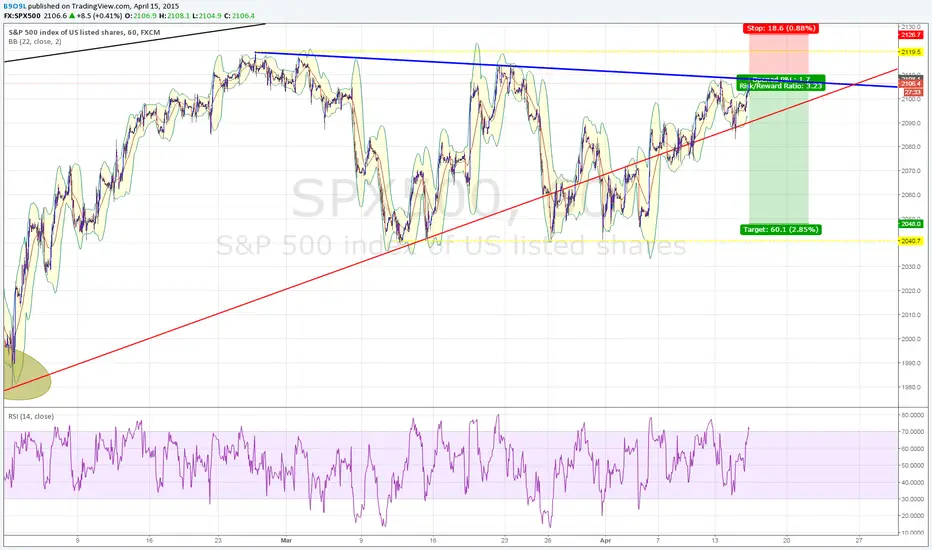932x550 pixels.
Task: Click the 30.0000 RSI axis label
Action: [911, 499]
